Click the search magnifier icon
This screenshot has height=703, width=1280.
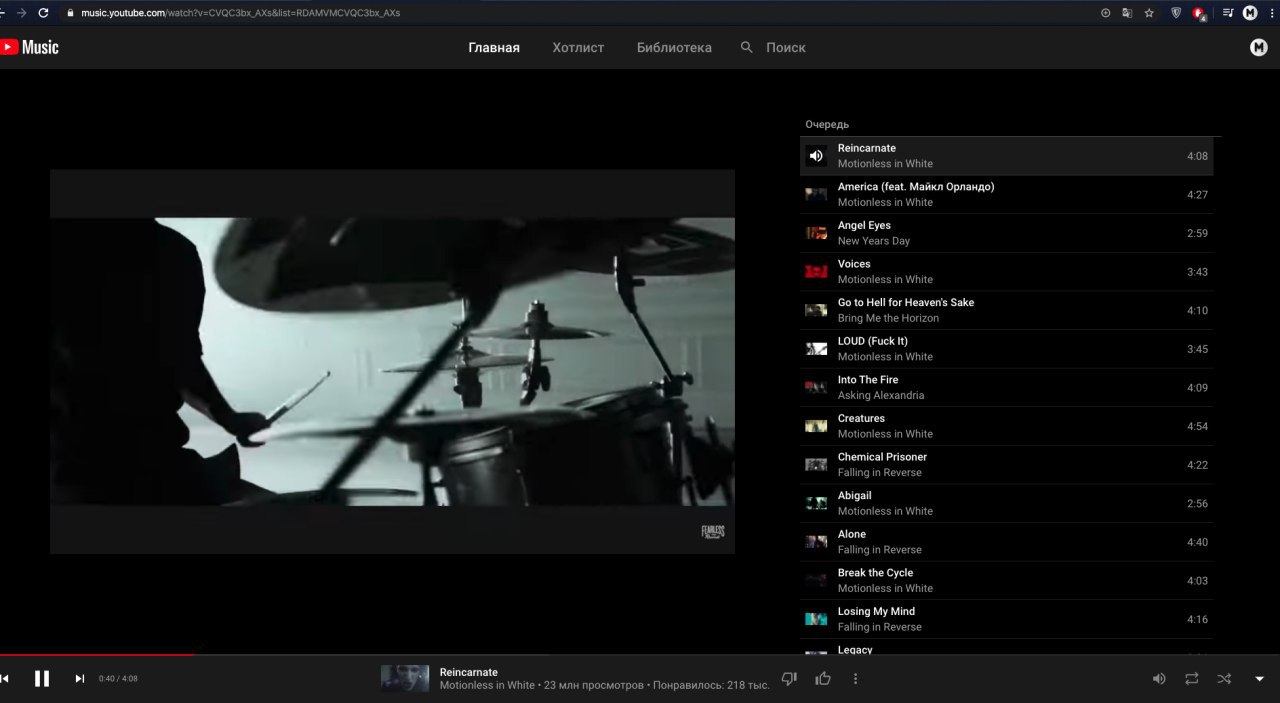[x=747, y=47]
